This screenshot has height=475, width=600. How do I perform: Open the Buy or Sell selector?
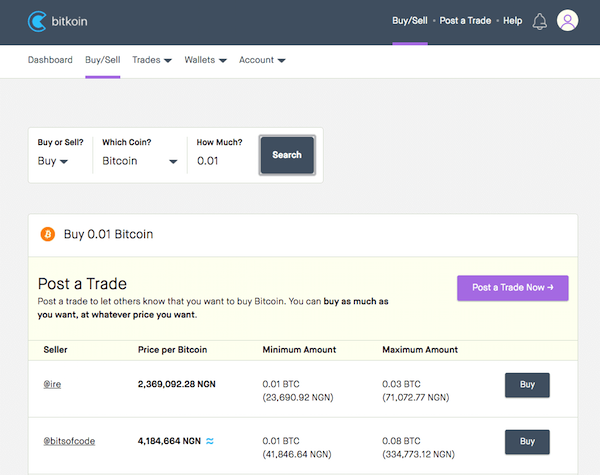point(53,161)
